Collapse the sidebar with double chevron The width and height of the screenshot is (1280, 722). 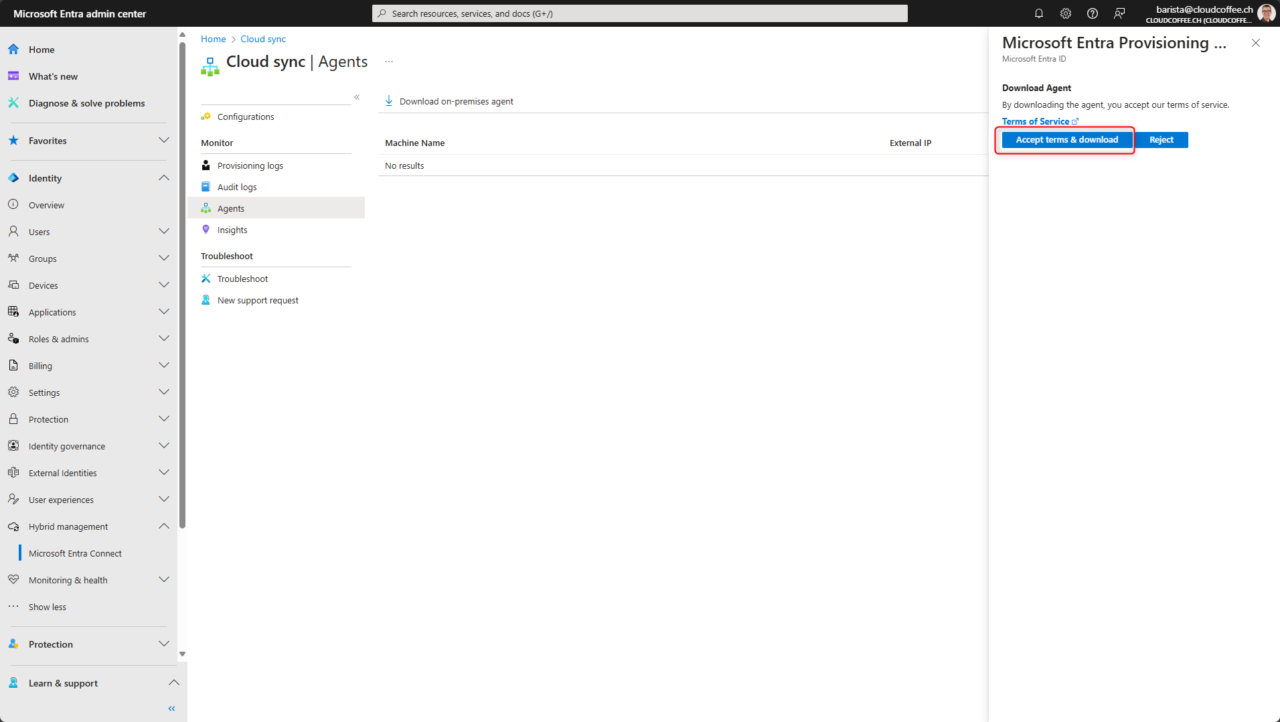point(171,708)
